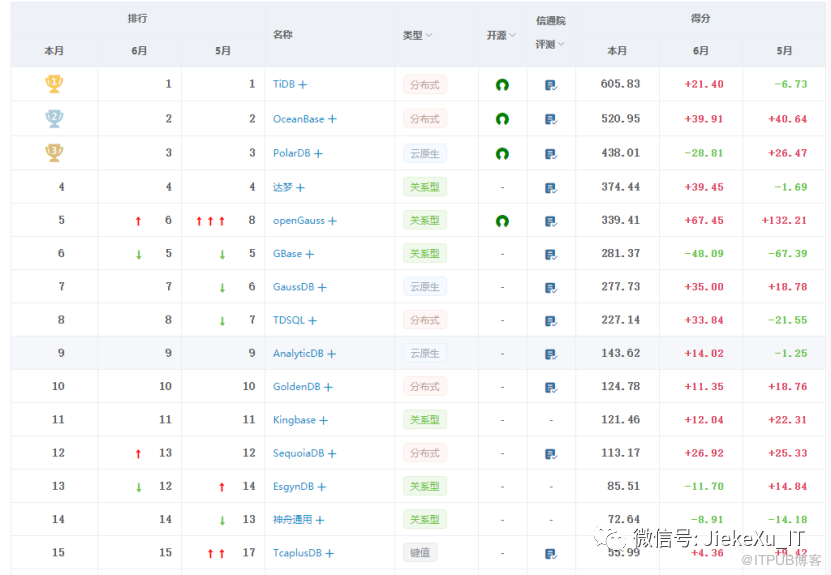Image resolution: width=831 pixels, height=575 pixels.
Task: Click the gold trophy icon for rank 1
Action: 54,84
